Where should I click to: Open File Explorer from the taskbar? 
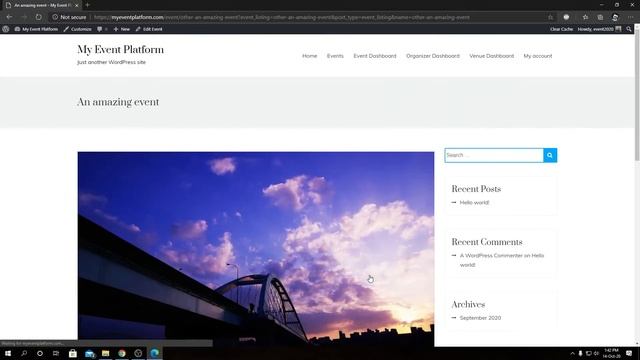[105, 353]
